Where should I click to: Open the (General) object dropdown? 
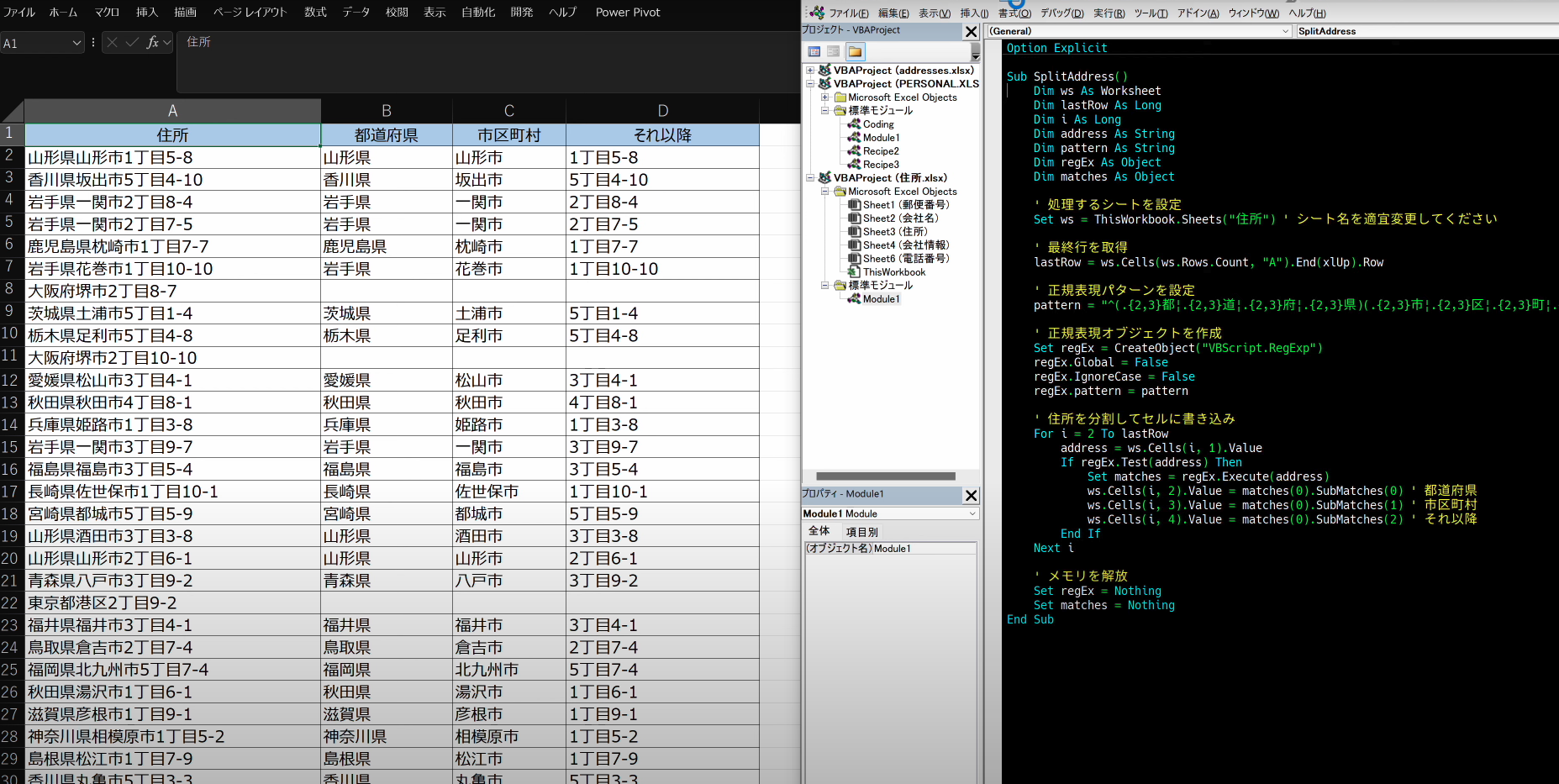pyautogui.click(x=1286, y=31)
